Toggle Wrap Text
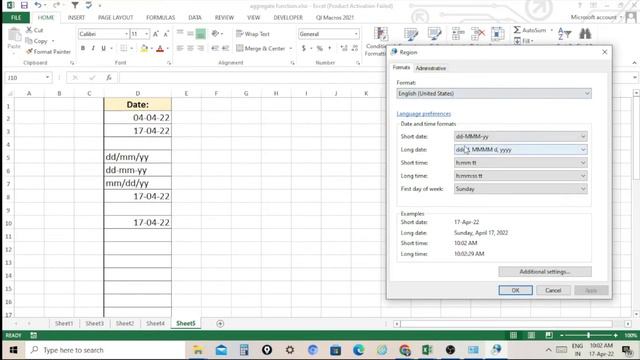This screenshot has width=640, height=360. pos(253,34)
